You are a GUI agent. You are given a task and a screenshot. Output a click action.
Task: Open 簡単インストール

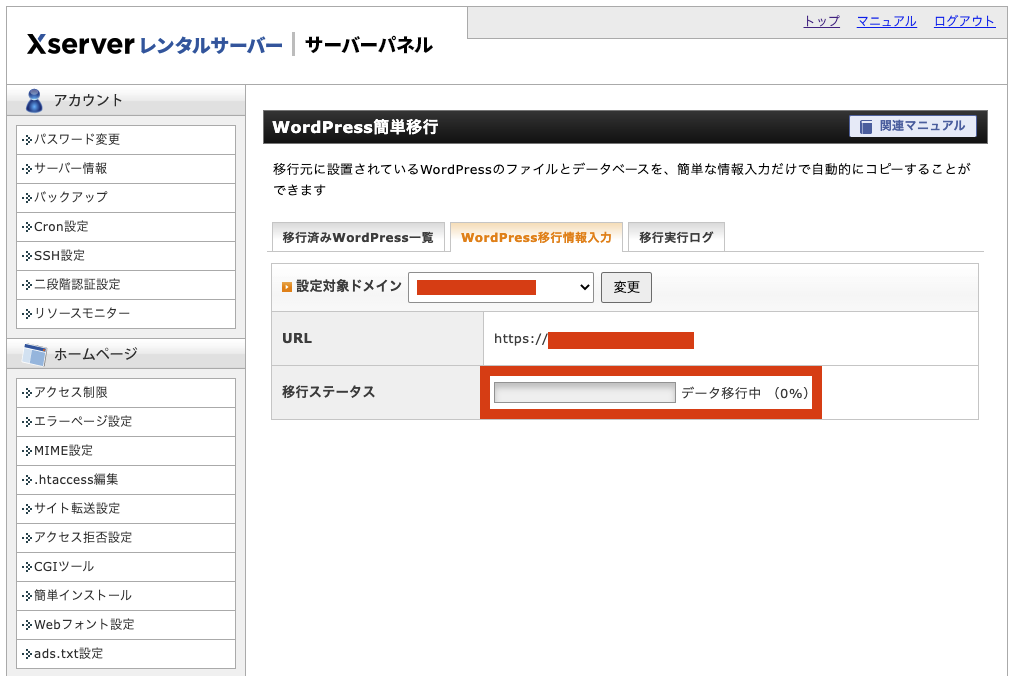[126, 596]
